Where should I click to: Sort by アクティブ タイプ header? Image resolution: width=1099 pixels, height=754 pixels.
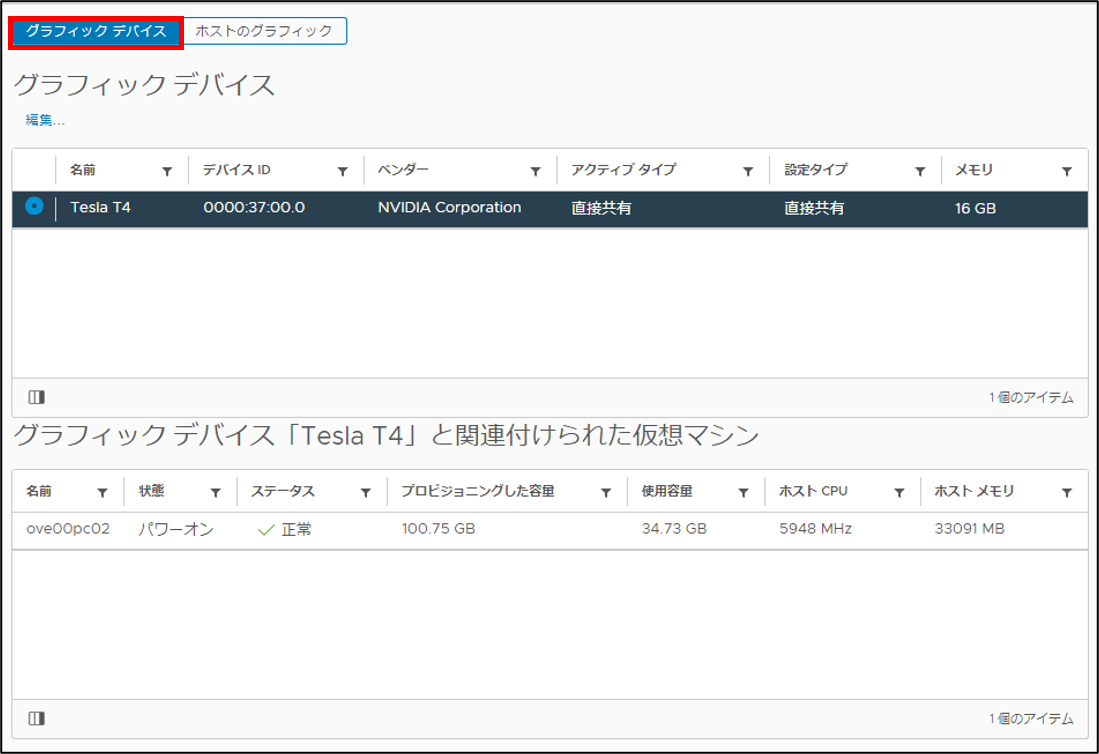(x=624, y=170)
